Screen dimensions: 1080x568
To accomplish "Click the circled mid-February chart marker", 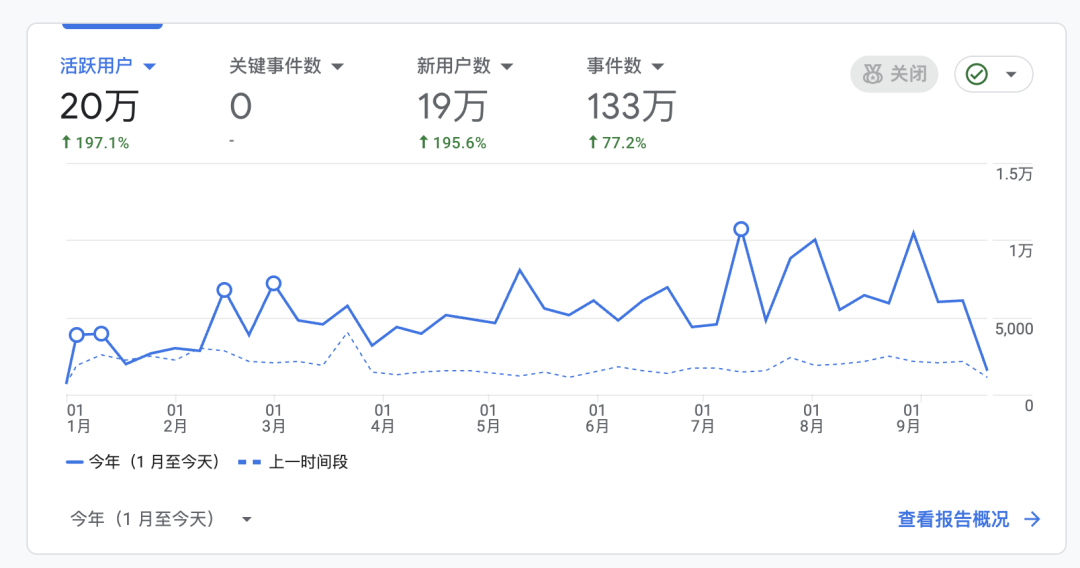I will [224, 290].
